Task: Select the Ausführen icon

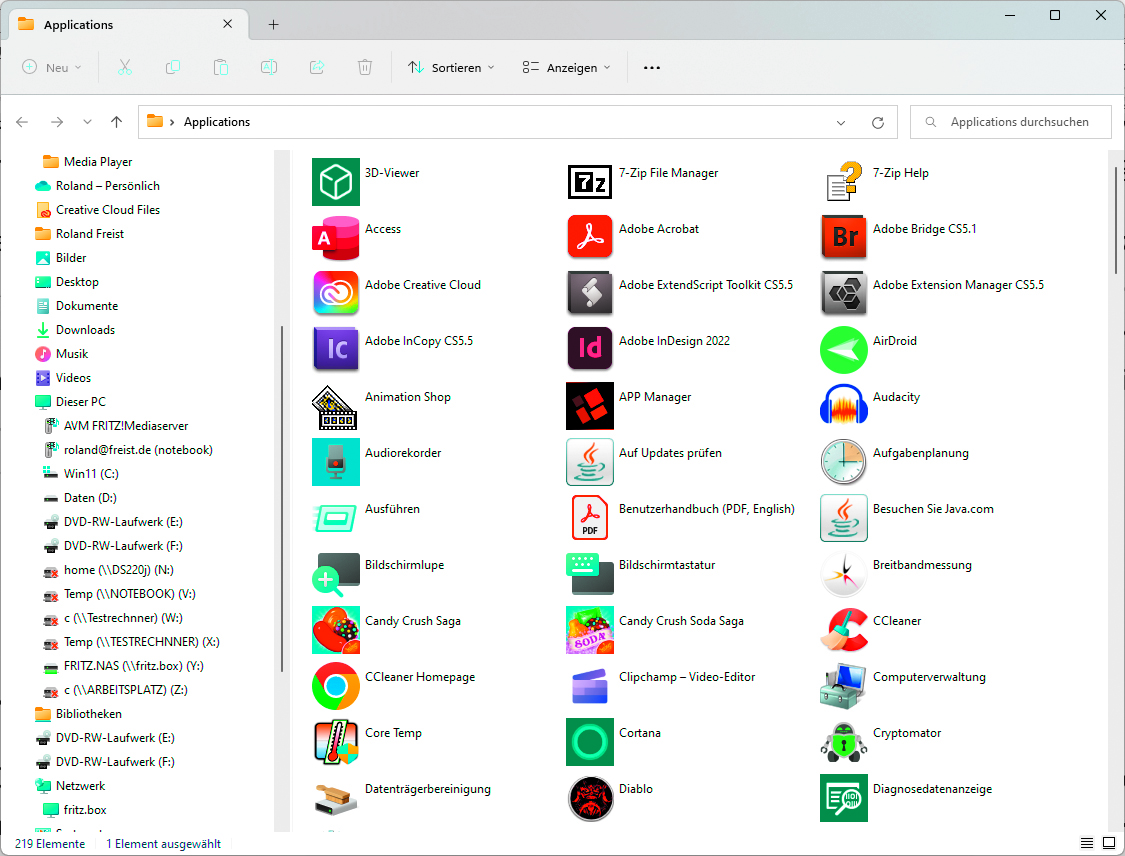Action: [x=336, y=517]
